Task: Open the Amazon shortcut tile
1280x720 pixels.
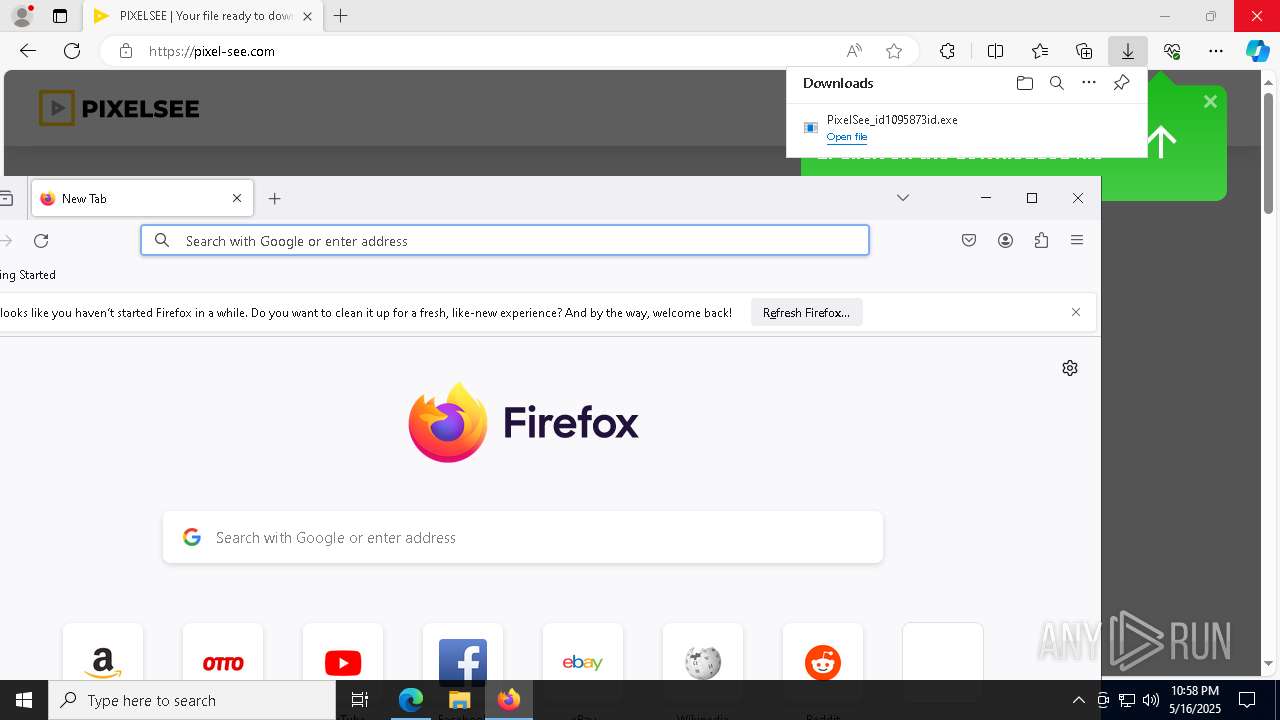Action: (103, 662)
